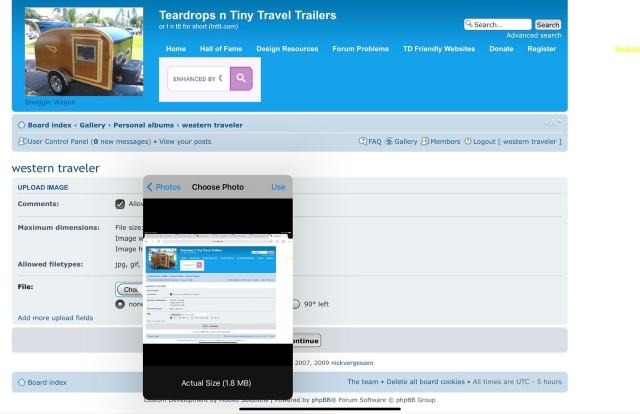
Task: Click the User Control Panel icon
Action: [x=22, y=141]
